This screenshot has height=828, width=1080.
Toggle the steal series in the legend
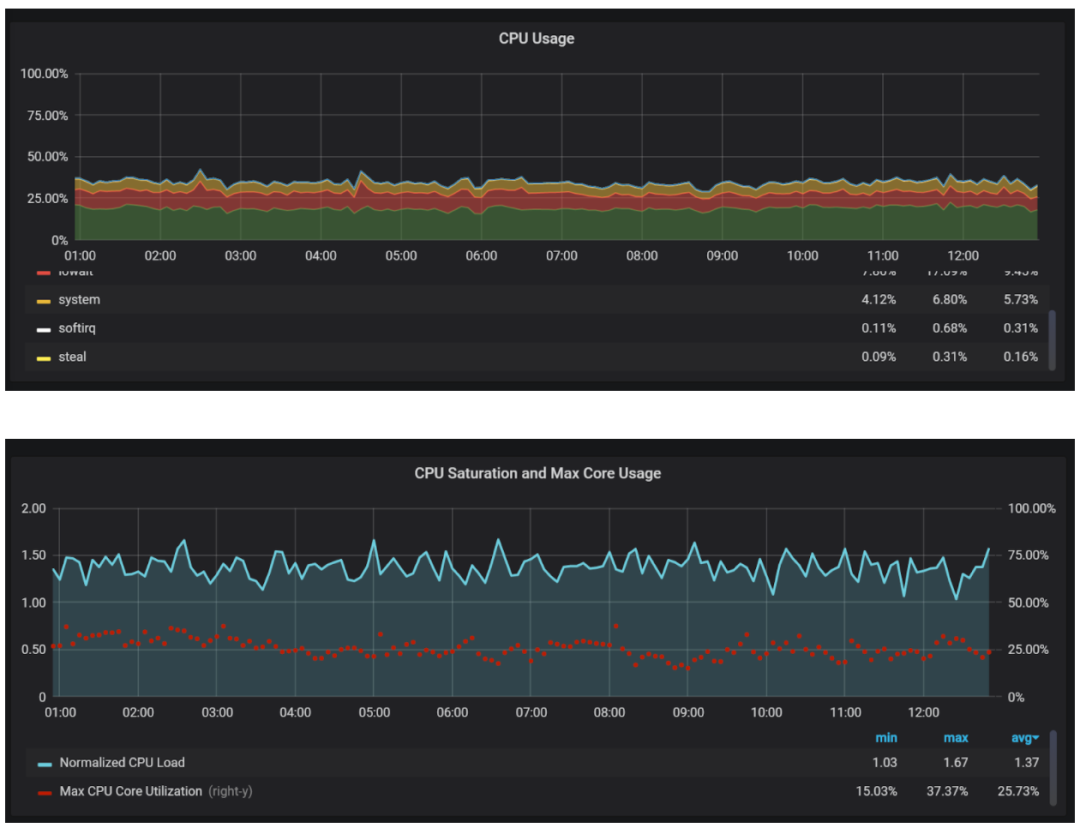pyautogui.click(x=72, y=357)
